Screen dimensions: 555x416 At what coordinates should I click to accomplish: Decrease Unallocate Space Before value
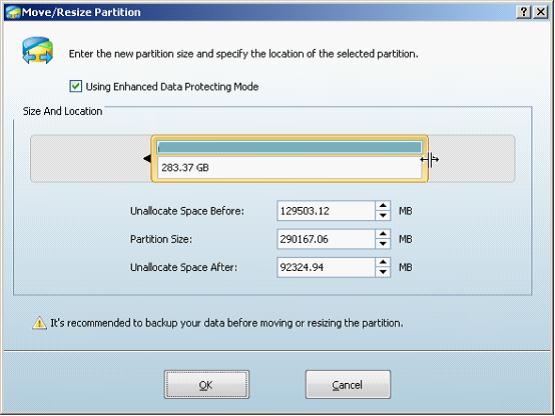point(383,215)
